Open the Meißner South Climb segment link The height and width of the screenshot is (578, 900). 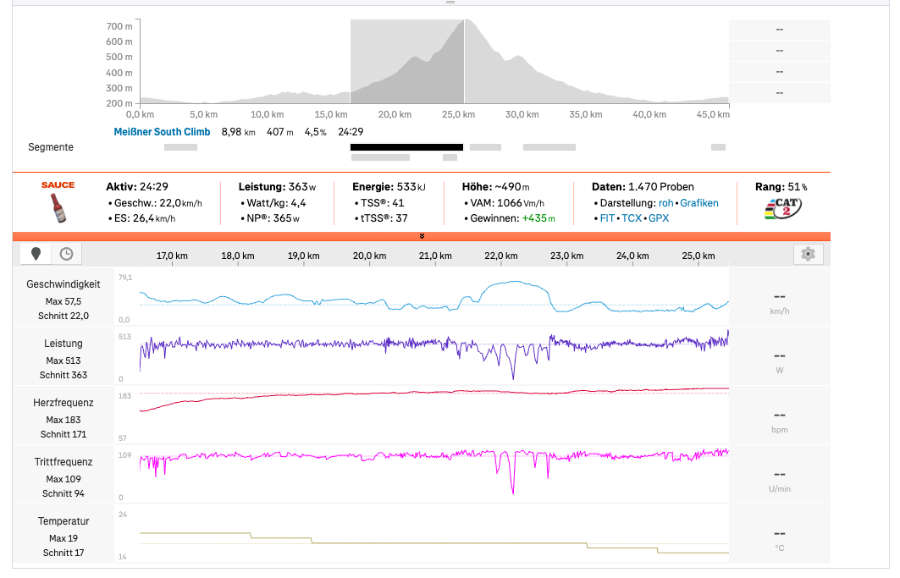161,132
